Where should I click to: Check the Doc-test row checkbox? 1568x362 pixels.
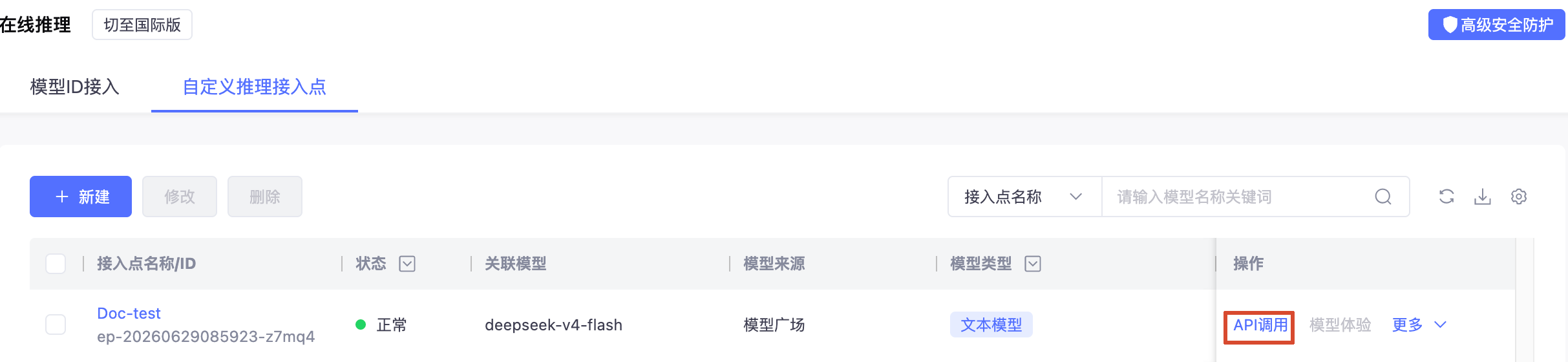point(56,325)
